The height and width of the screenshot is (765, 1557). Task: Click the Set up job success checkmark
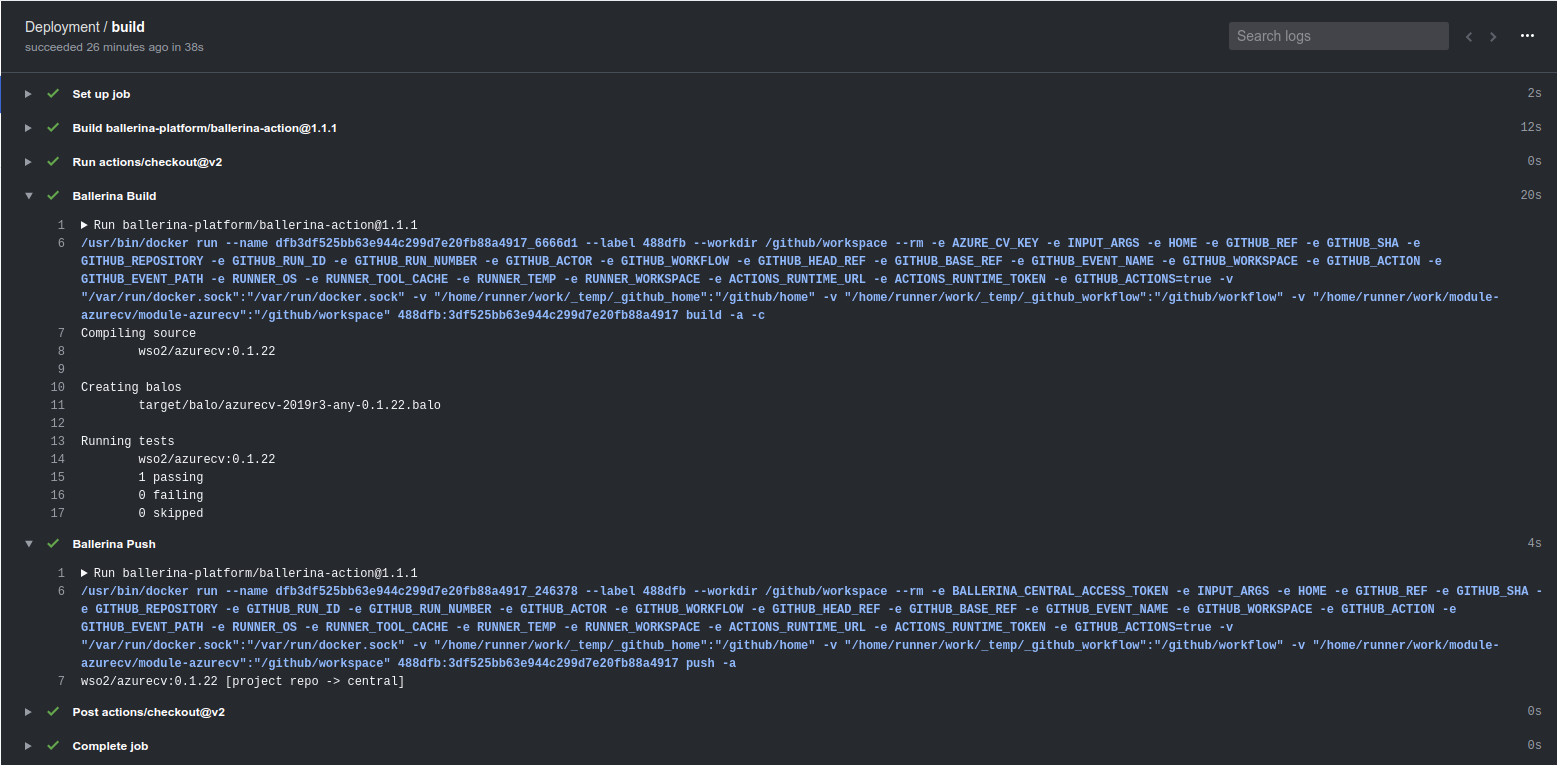tap(53, 94)
